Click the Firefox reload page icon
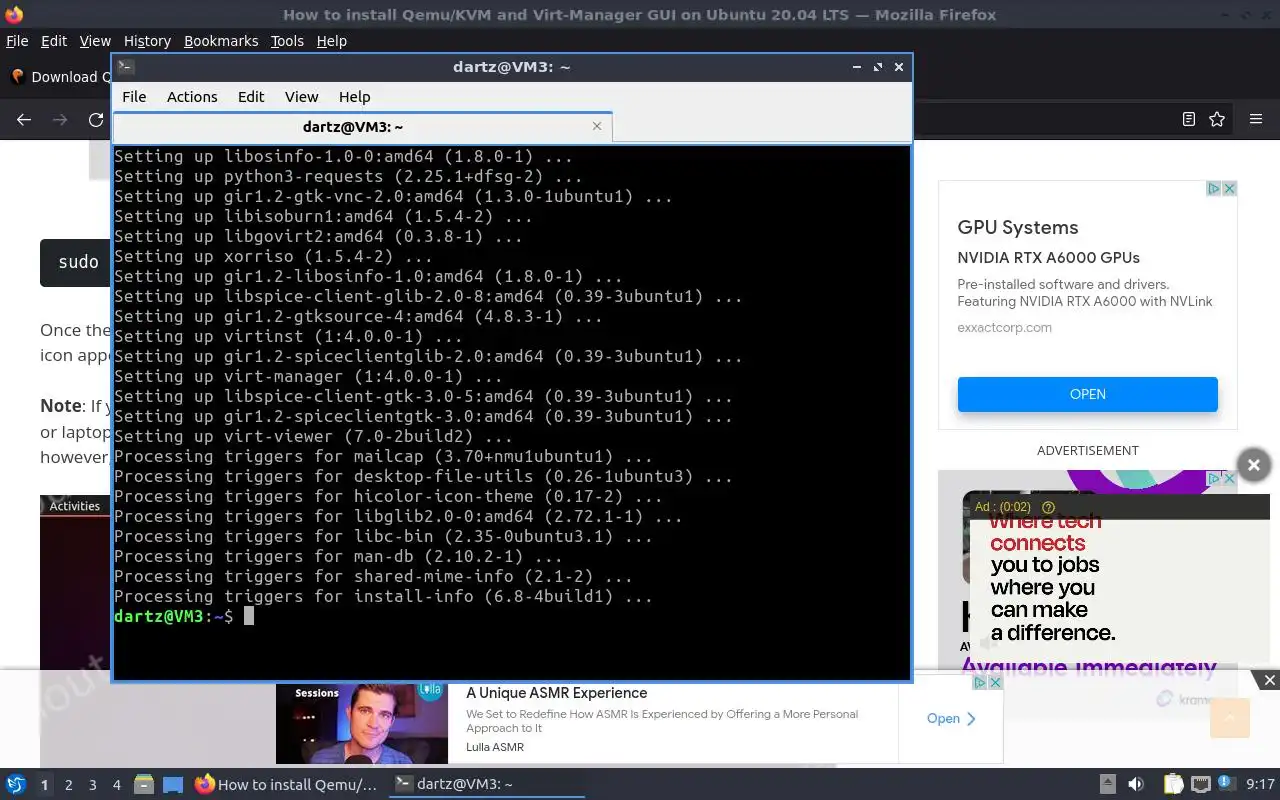 (x=96, y=120)
